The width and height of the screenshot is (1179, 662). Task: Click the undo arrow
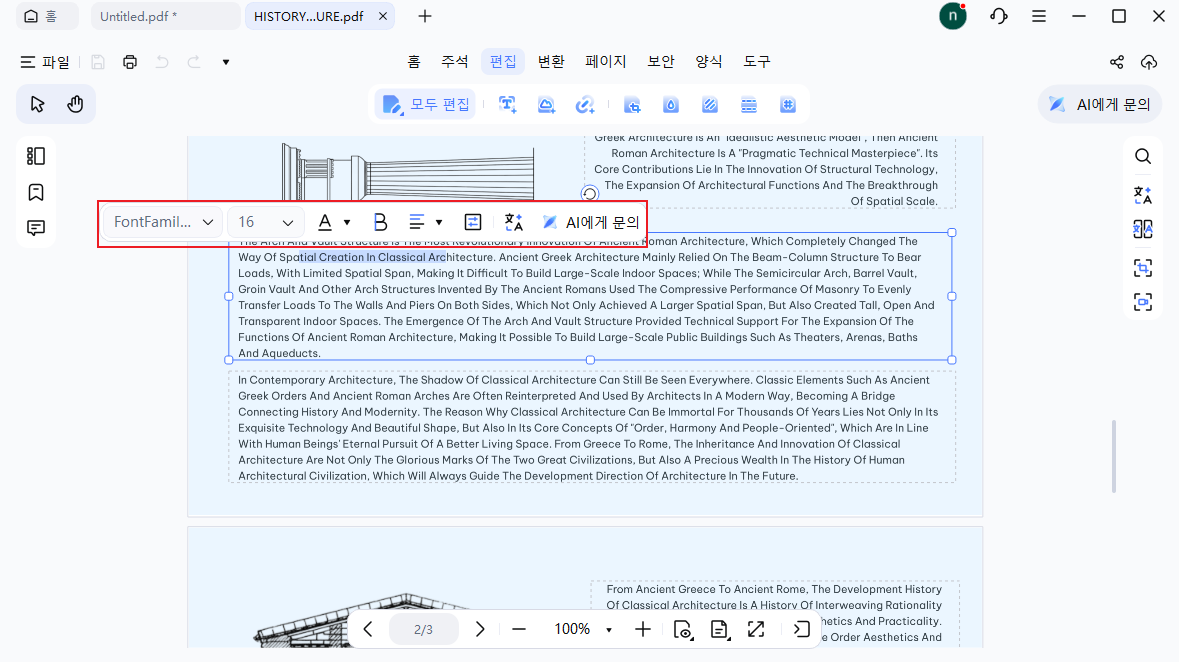click(x=162, y=62)
